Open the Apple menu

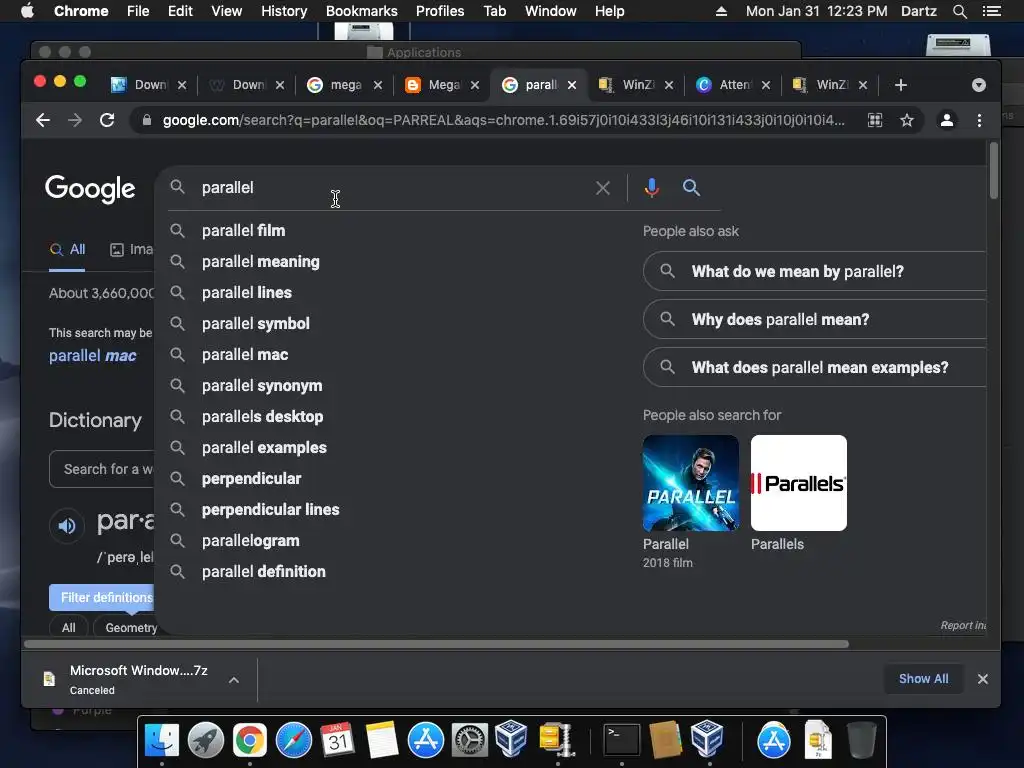point(27,11)
